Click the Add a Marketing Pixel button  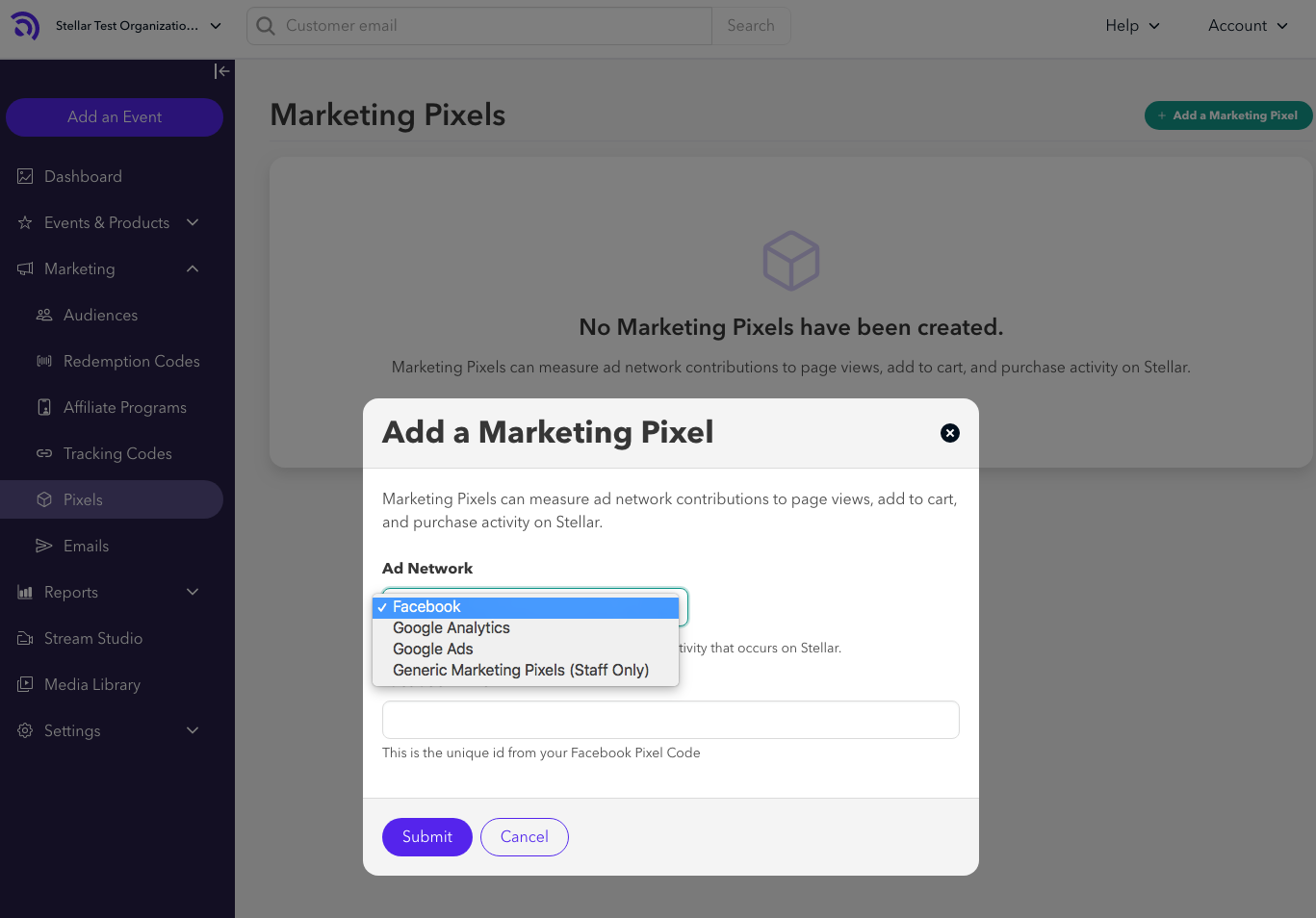point(1228,115)
